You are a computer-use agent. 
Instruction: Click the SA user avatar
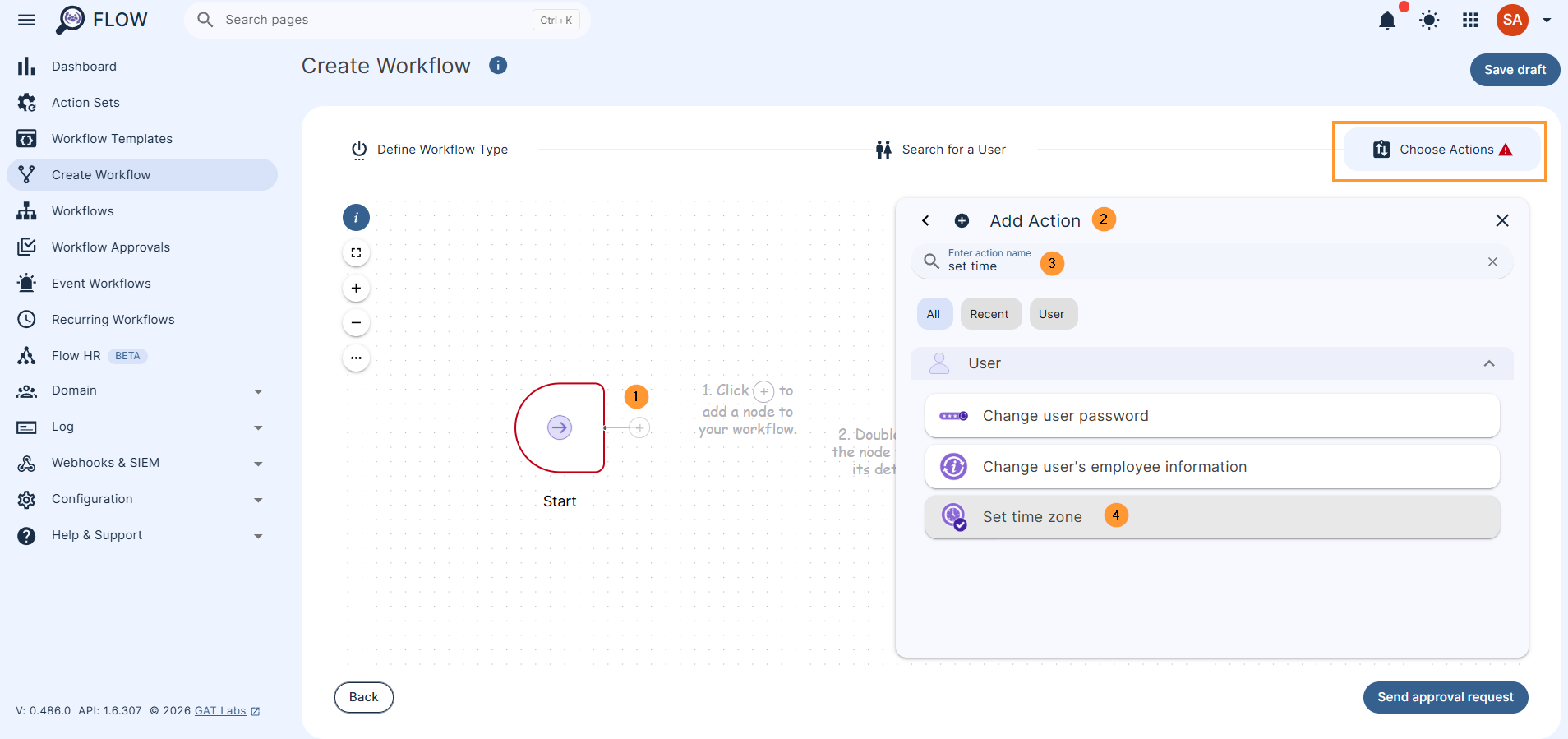tap(1512, 20)
